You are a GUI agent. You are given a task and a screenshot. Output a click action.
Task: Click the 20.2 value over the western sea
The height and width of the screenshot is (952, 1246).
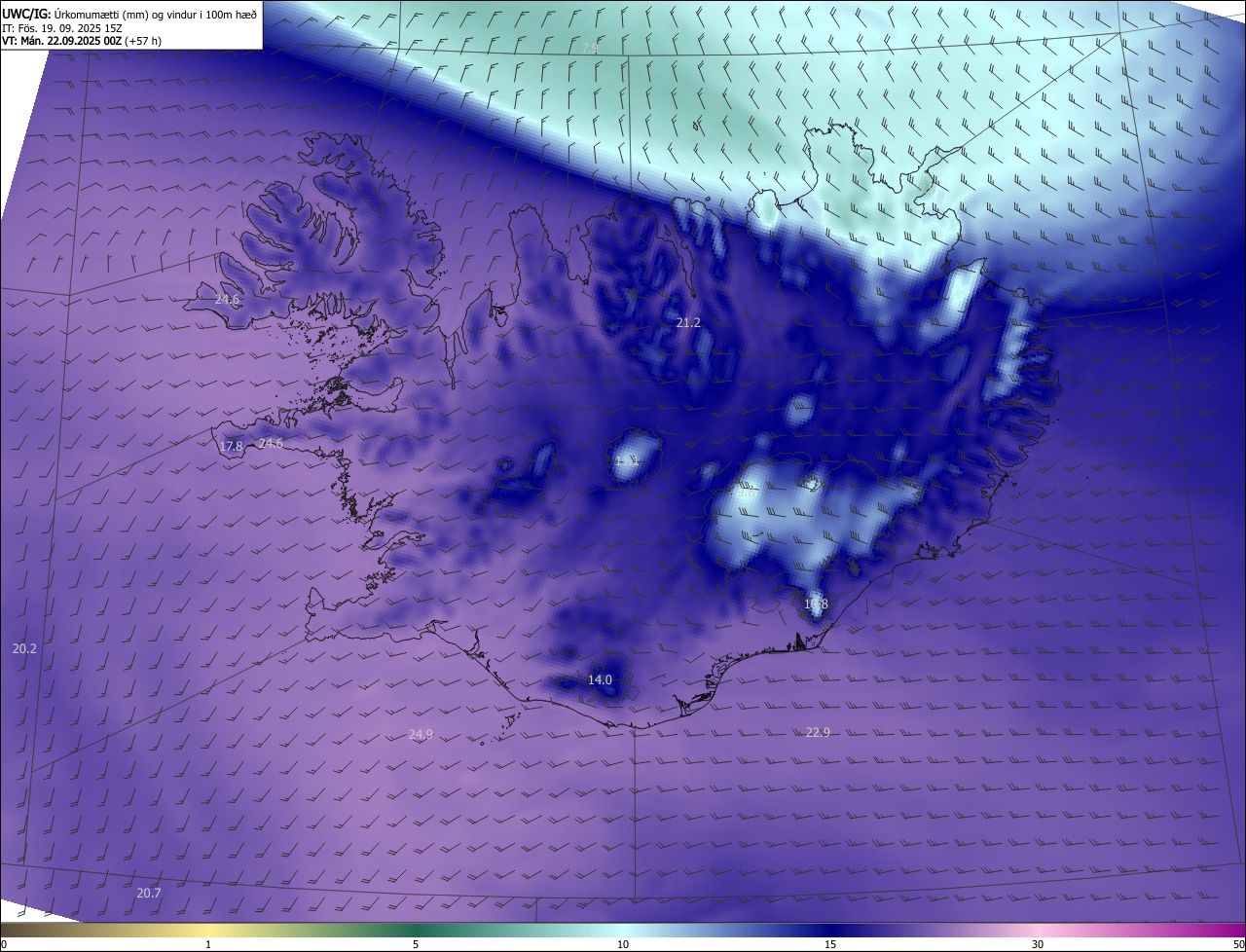[x=24, y=648]
